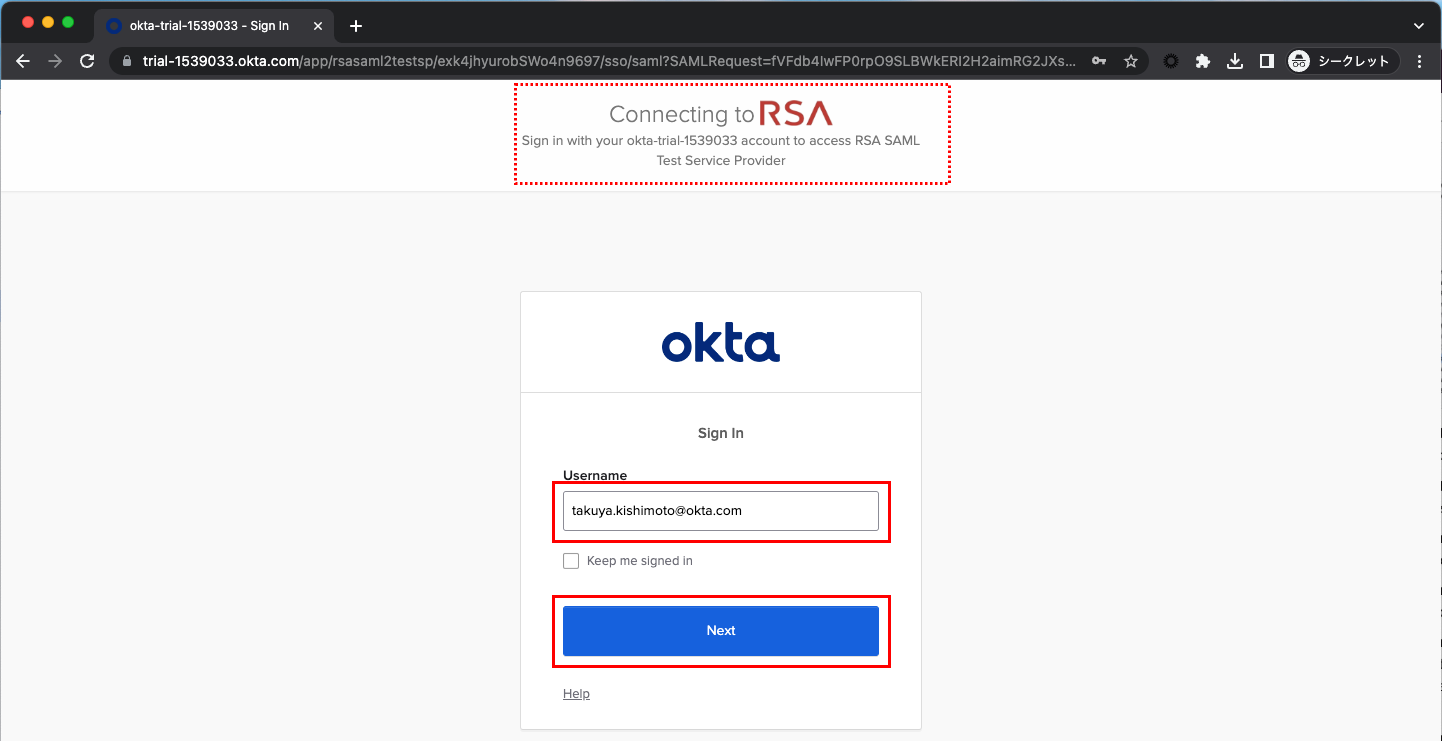Viewport: 1442px width, 741px height.
Task: Toggle the browser side panel icon
Action: tap(1266, 61)
